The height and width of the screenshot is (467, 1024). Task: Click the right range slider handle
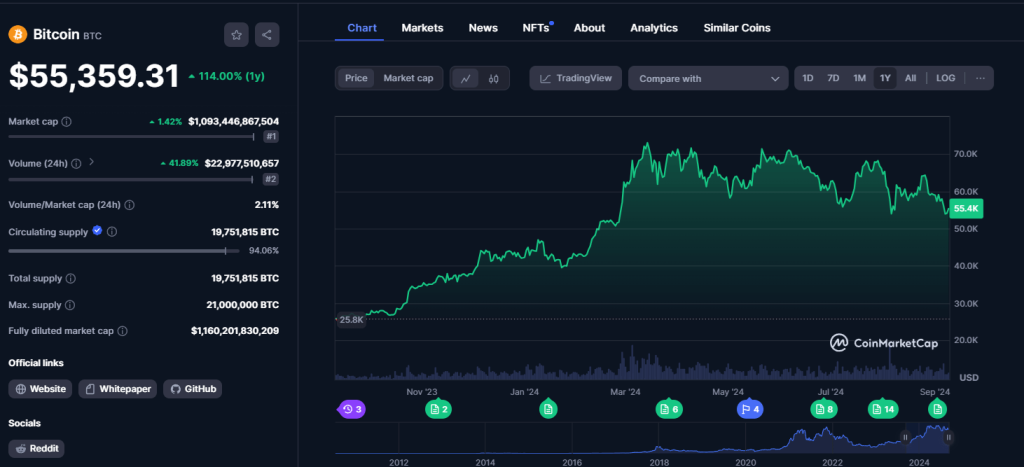pos(949,438)
